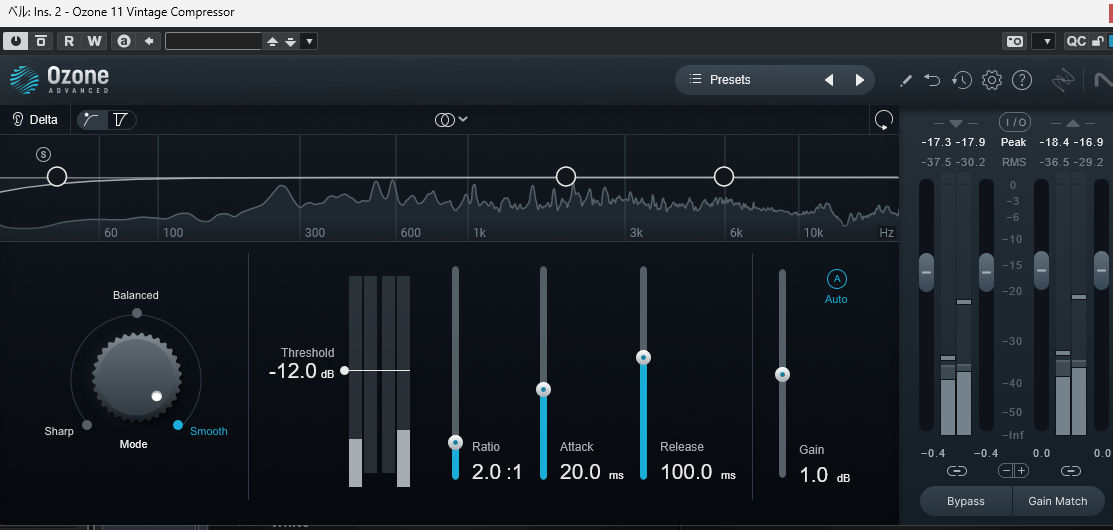This screenshot has height=530, width=1113.
Task: Click the Ratio slider handle
Action: pos(456,443)
